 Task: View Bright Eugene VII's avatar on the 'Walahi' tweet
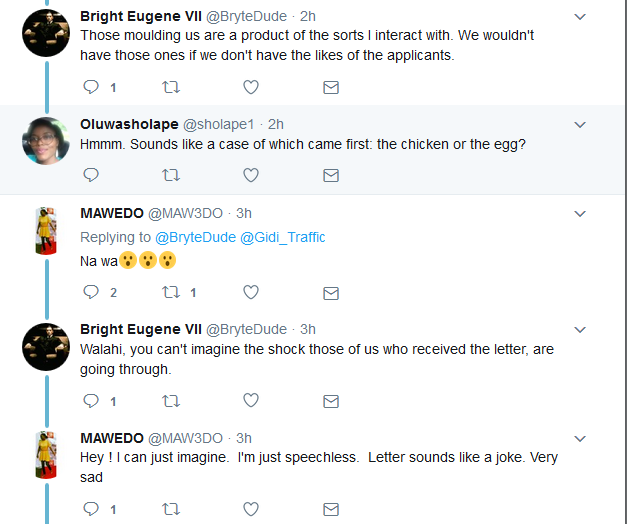click(x=44, y=345)
